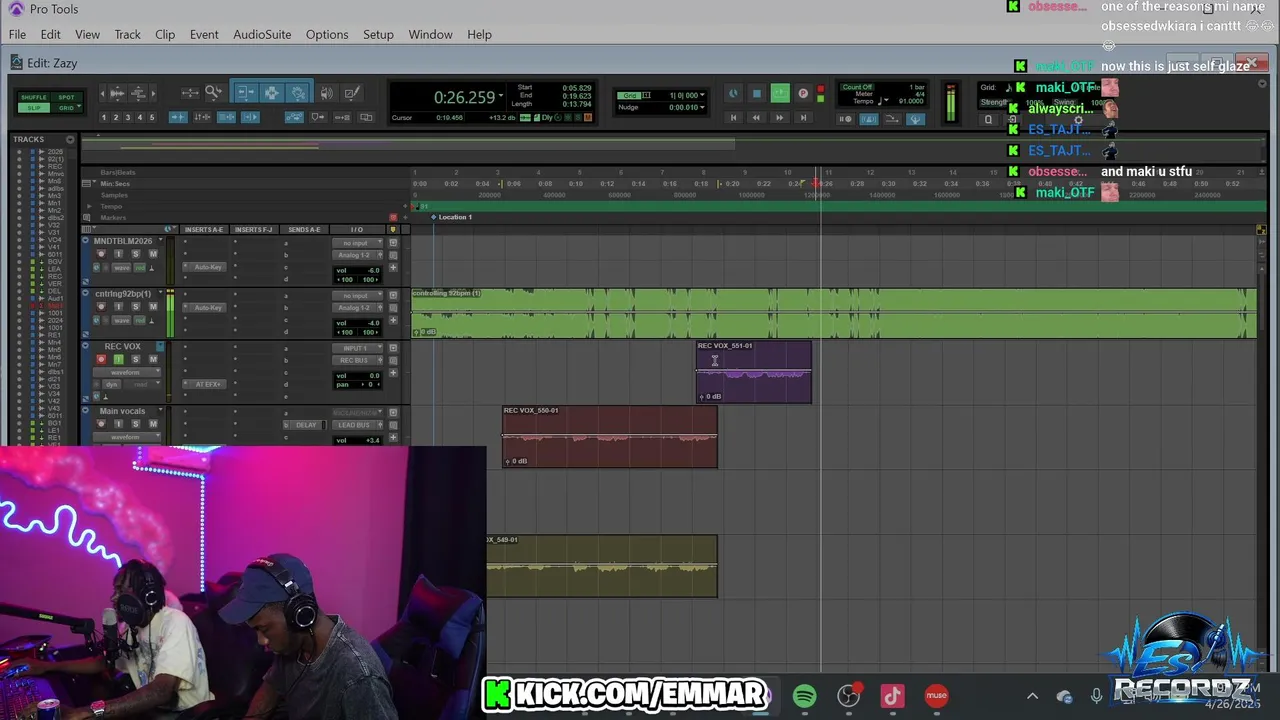Mute the Main vocals track

[x=153, y=424]
